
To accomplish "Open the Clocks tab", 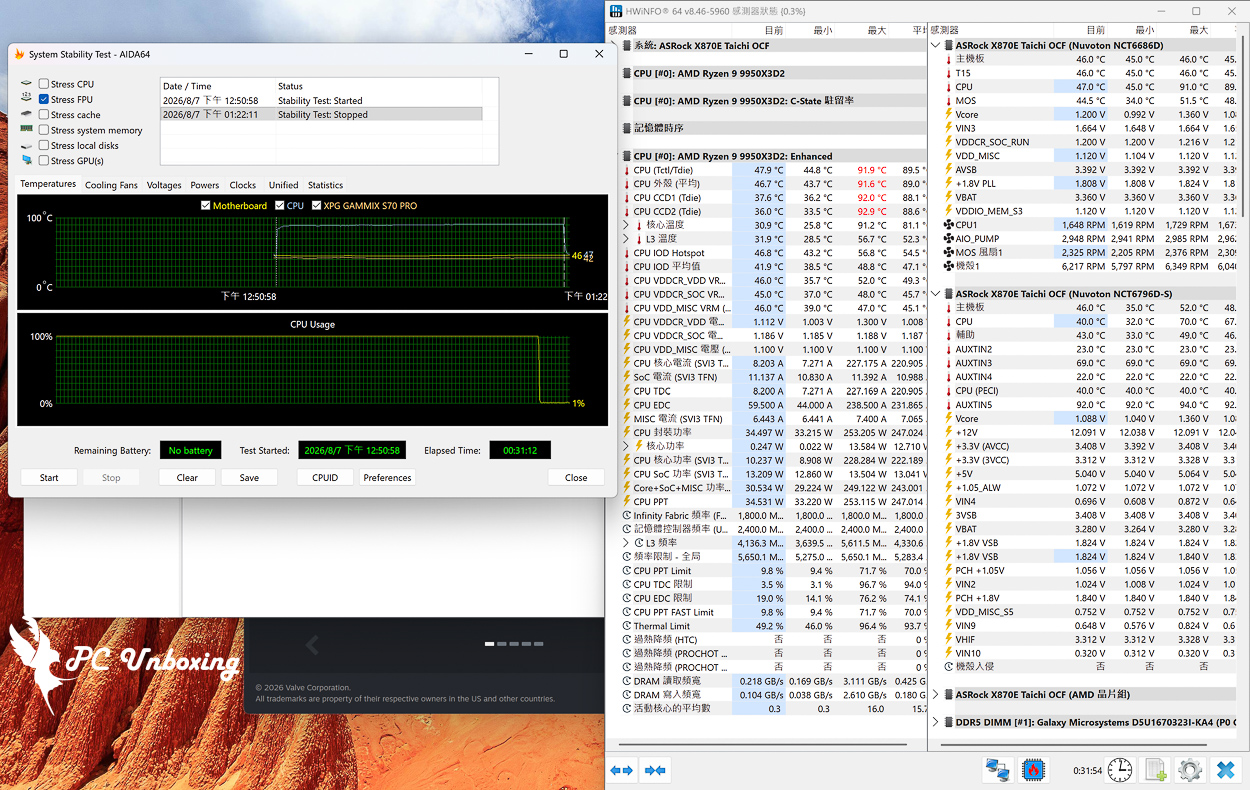I will tap(243, 185).
